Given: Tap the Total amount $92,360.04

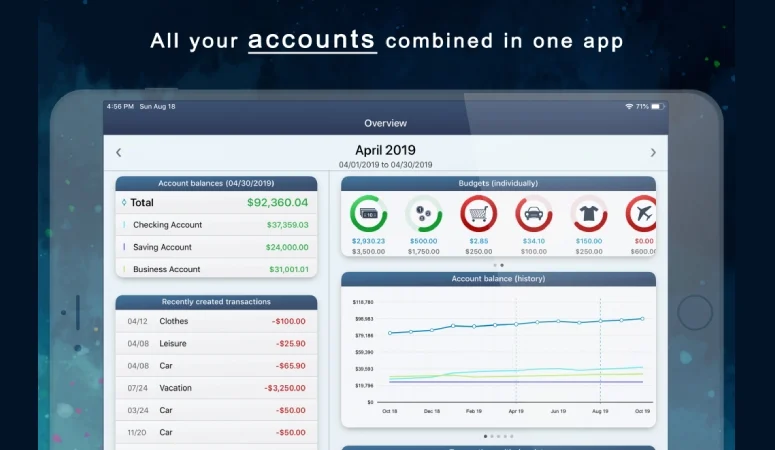Looking at the screenshot, I should pyautogui.click(x=277, y=202).
